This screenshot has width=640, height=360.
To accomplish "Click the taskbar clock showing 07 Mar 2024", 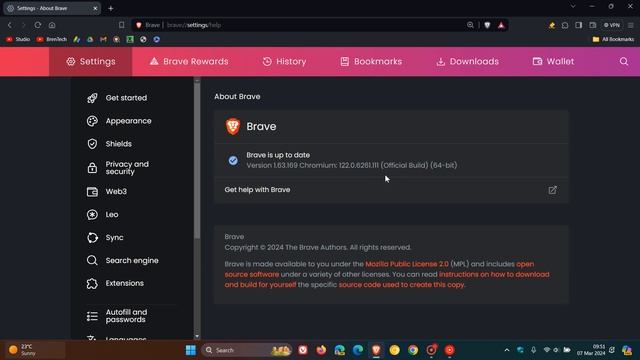I will [x=591, y=350].
